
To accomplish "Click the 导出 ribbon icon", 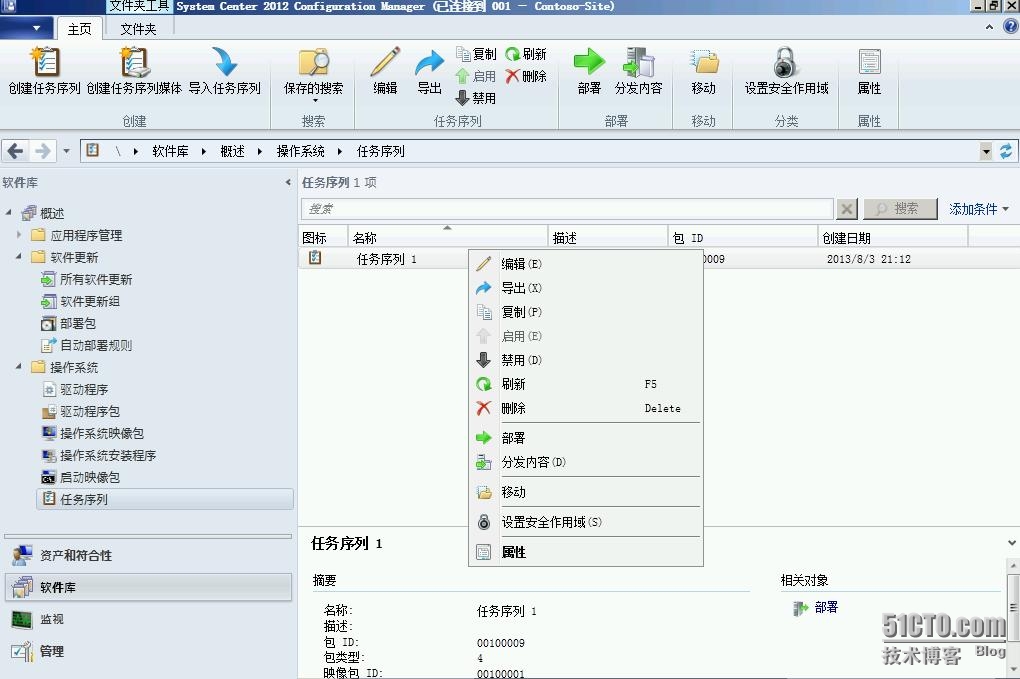I will tap(429, 62).
